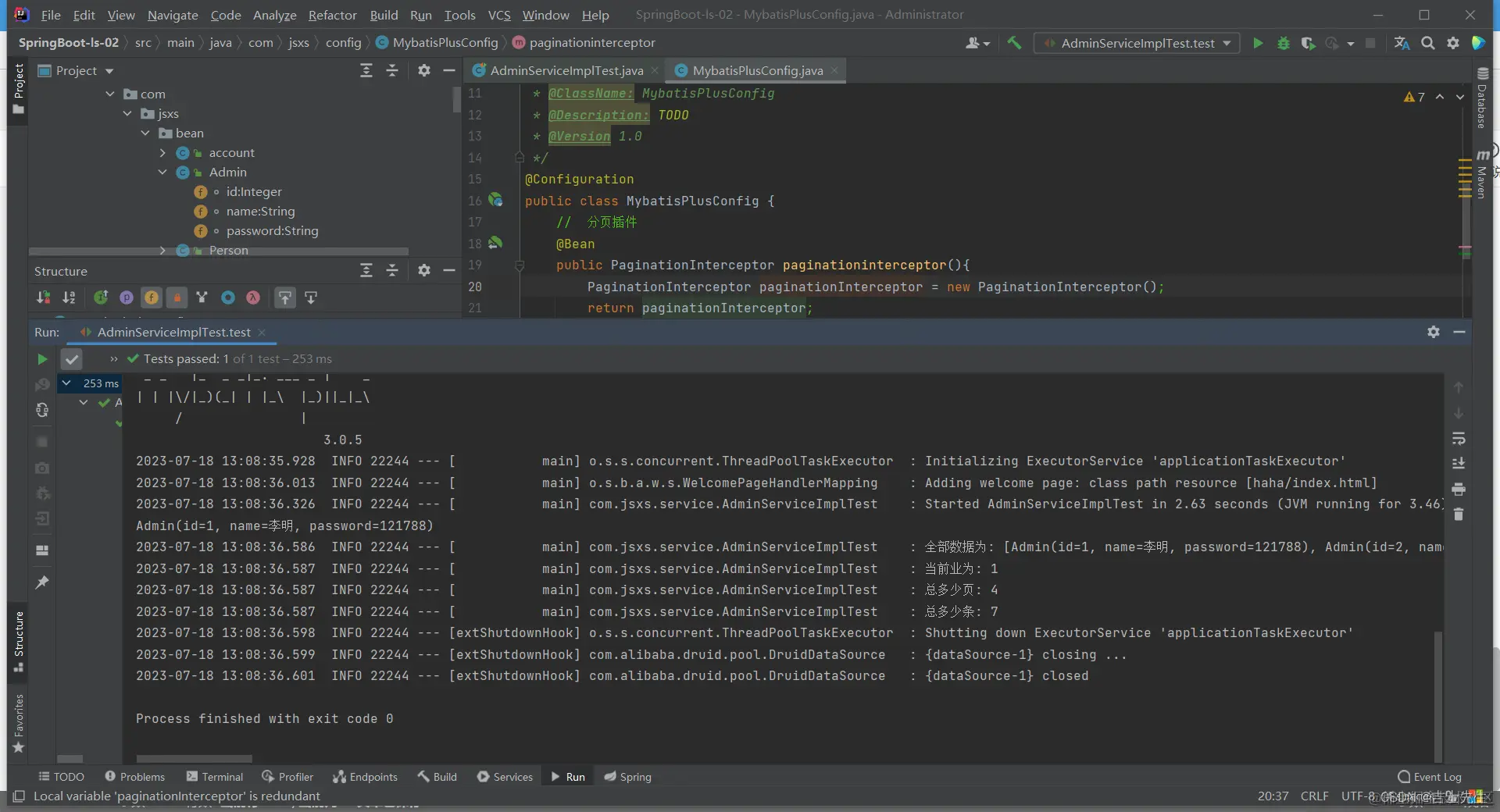Image resolution: width=1500 pixels, height=812 pixels.
Task: Pin the Run tab
Action: coord(42,582)
